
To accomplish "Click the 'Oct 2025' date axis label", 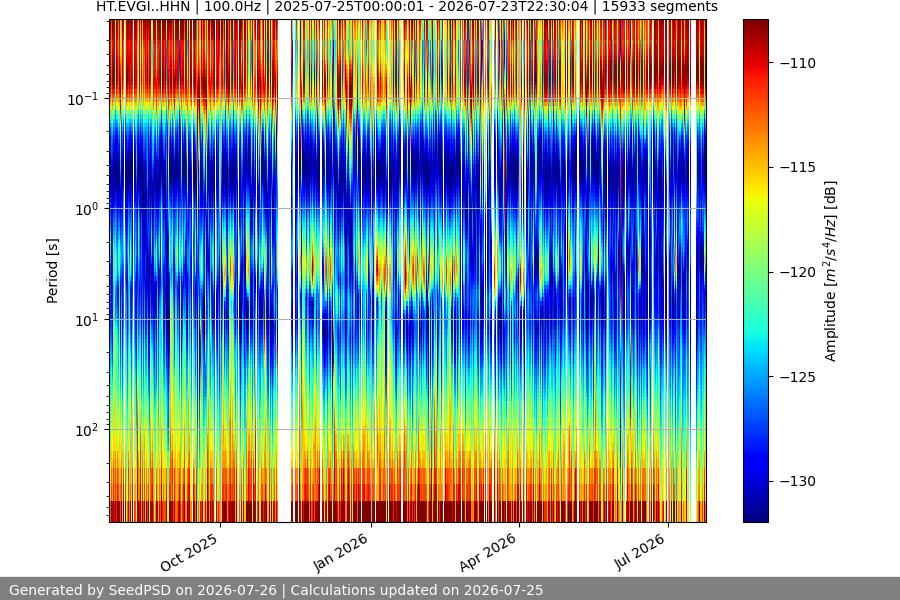I will [189, 552].
